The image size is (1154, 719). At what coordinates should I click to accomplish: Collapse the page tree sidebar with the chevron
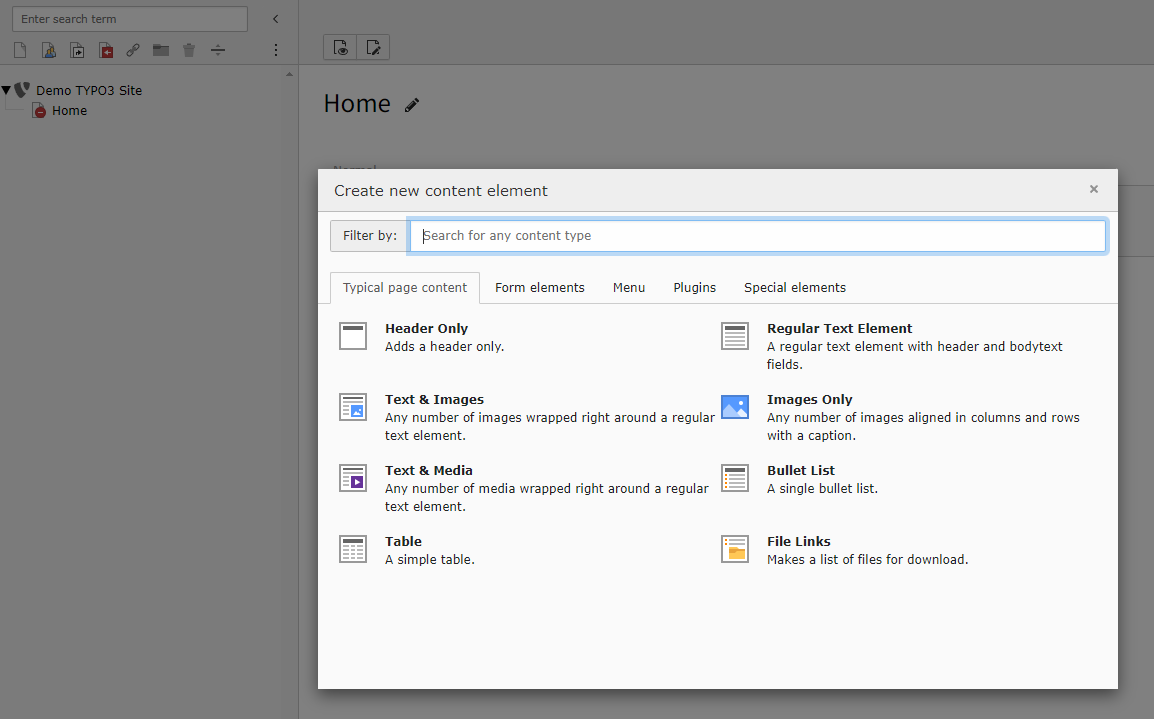275,18
